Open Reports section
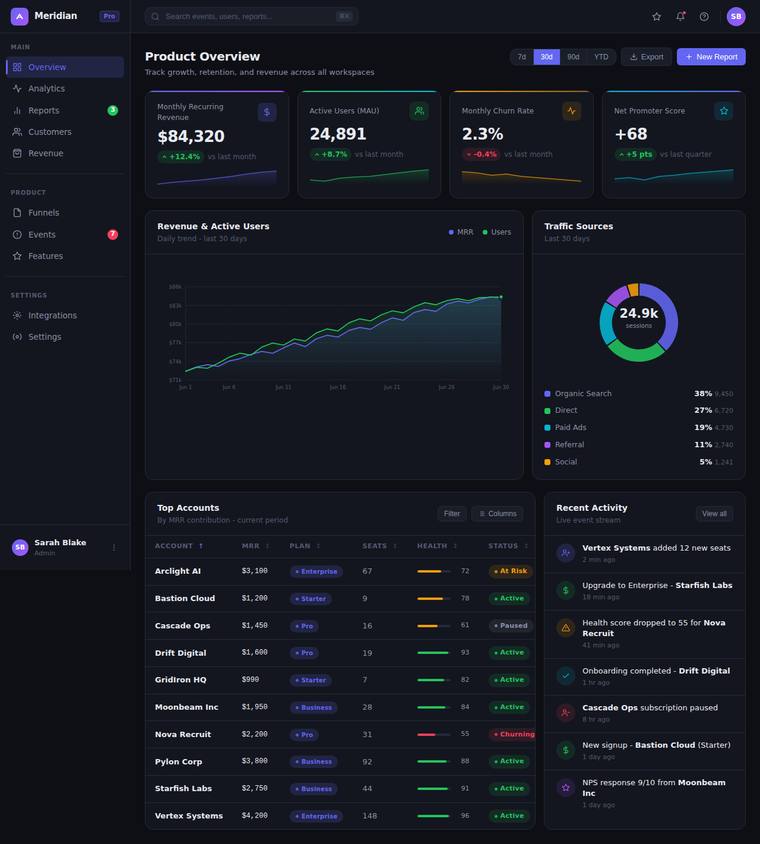This screenshot has height=844, width=760. pos(65,110)
